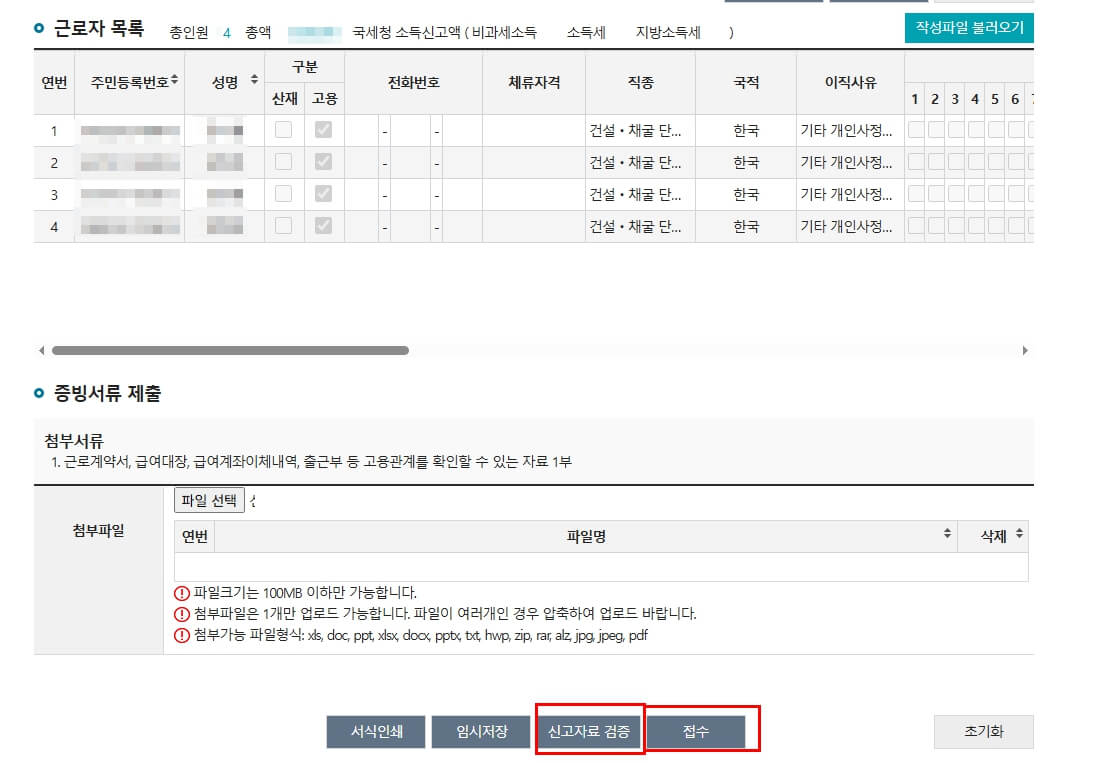Click the 소득세 label in the header

pyautogui.click(x=584, y=32)
